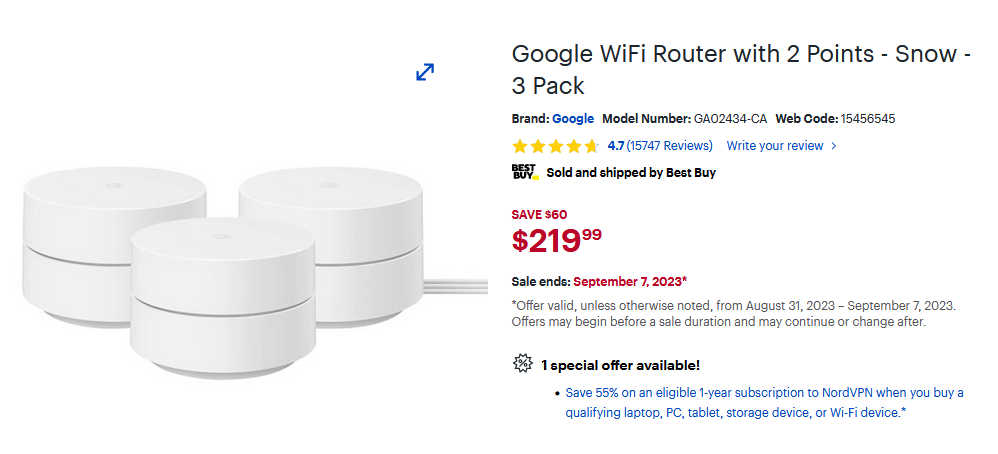Open the NordVPN 55% savings offer link
998x454 pixels.
pos(764,402)
